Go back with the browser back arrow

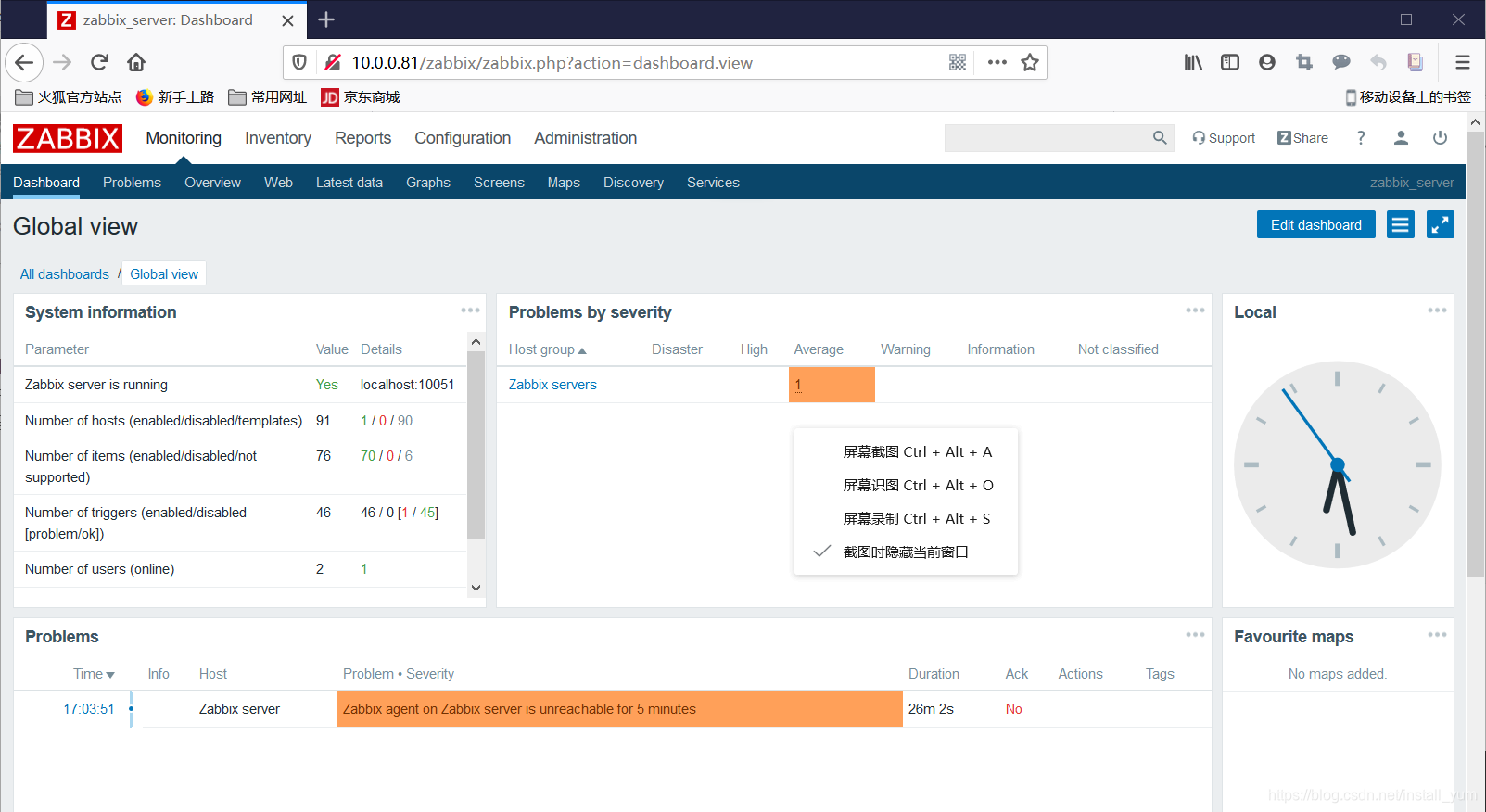(24, 62)
